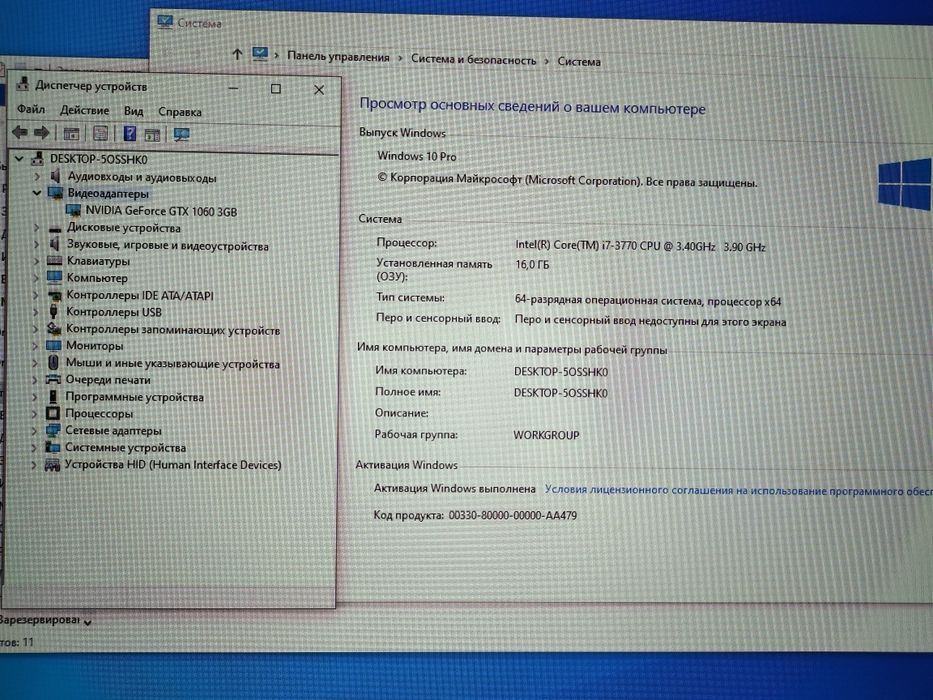Expand the Устройства HID category
933x700 pixels.
coord(34,464)
